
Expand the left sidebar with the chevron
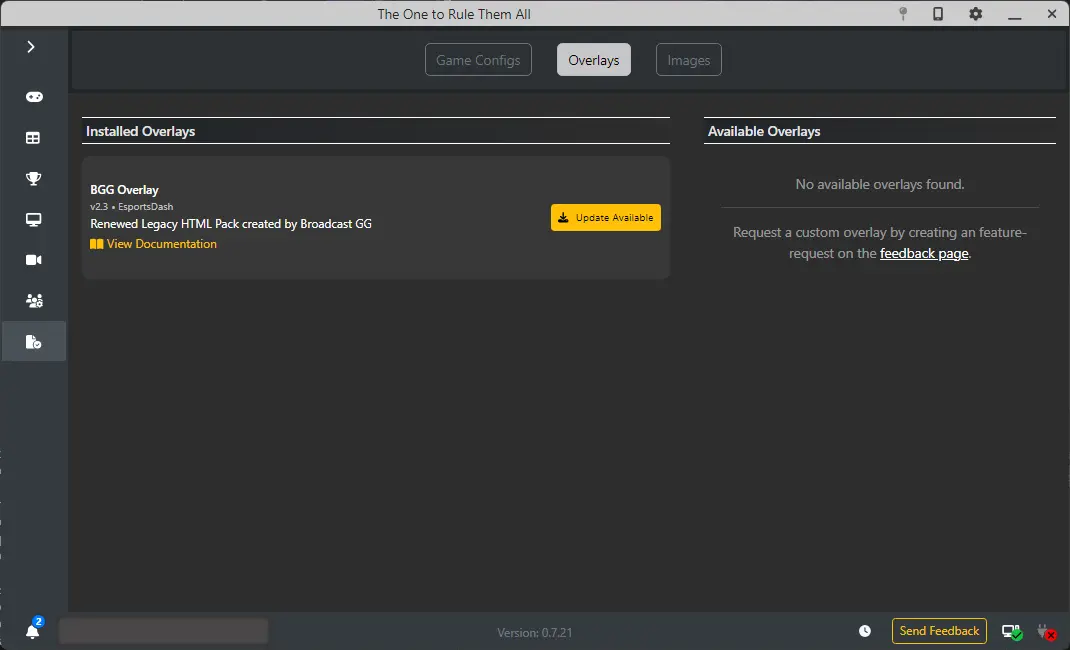pyautogui.click(x=31, y=47)
